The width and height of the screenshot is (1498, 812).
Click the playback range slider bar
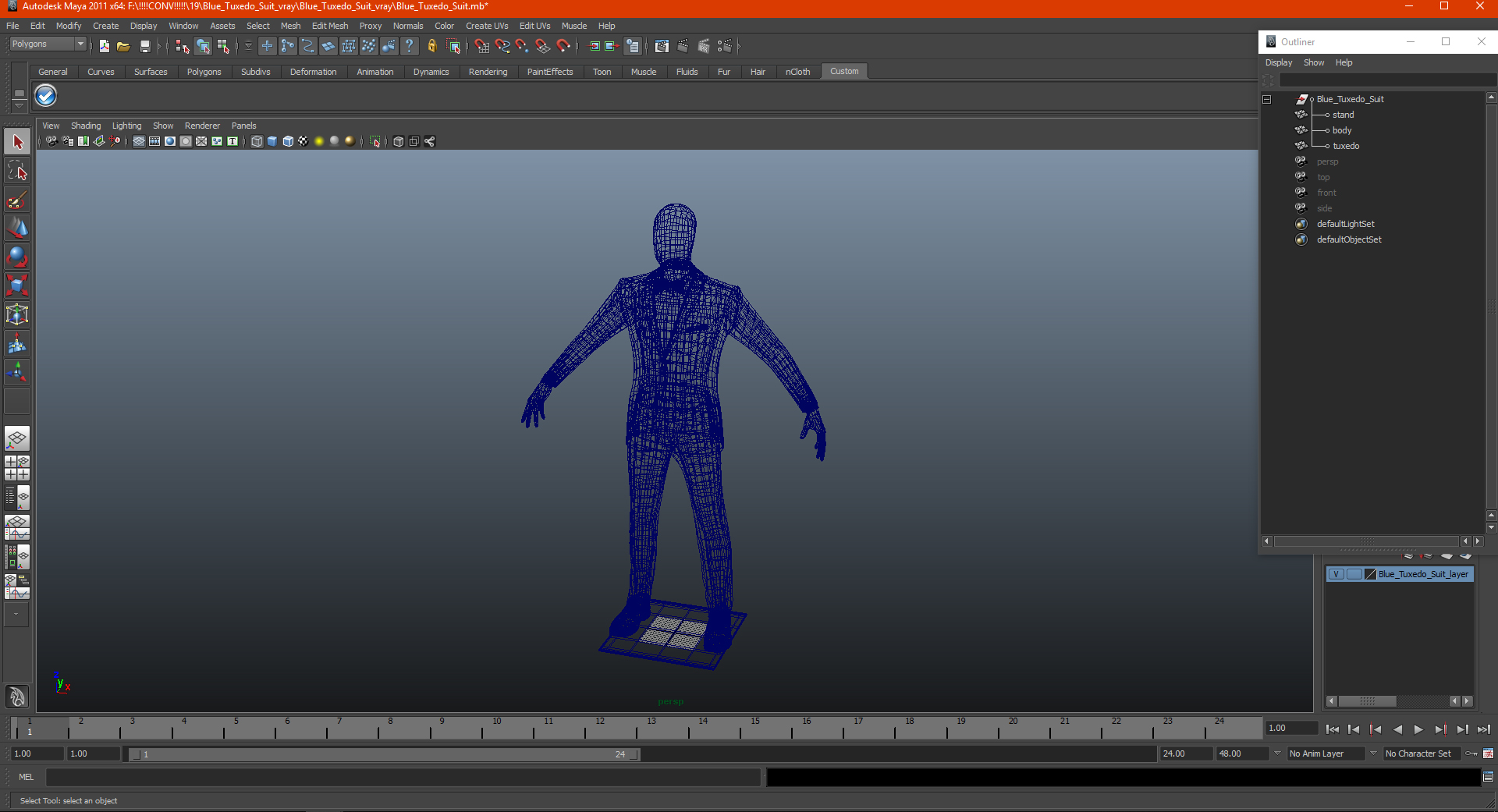pos(384,754)
